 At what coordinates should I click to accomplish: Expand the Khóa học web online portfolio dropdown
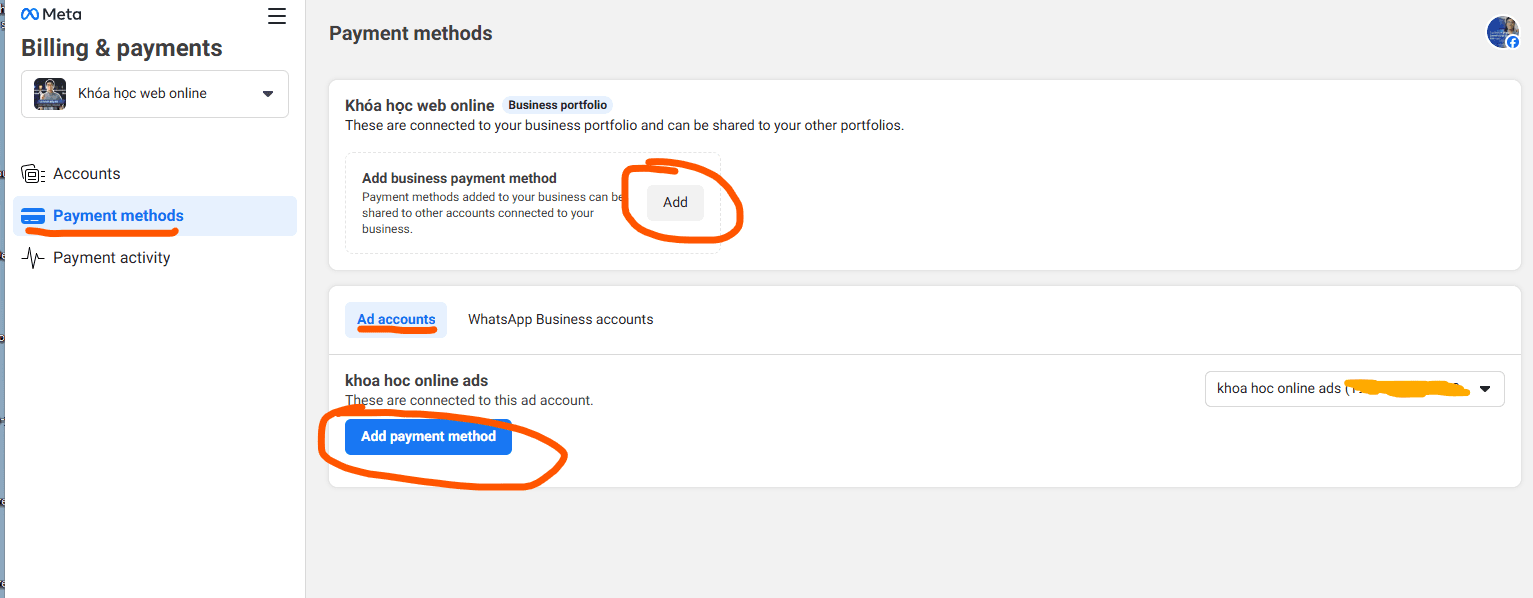click(154, 93)
